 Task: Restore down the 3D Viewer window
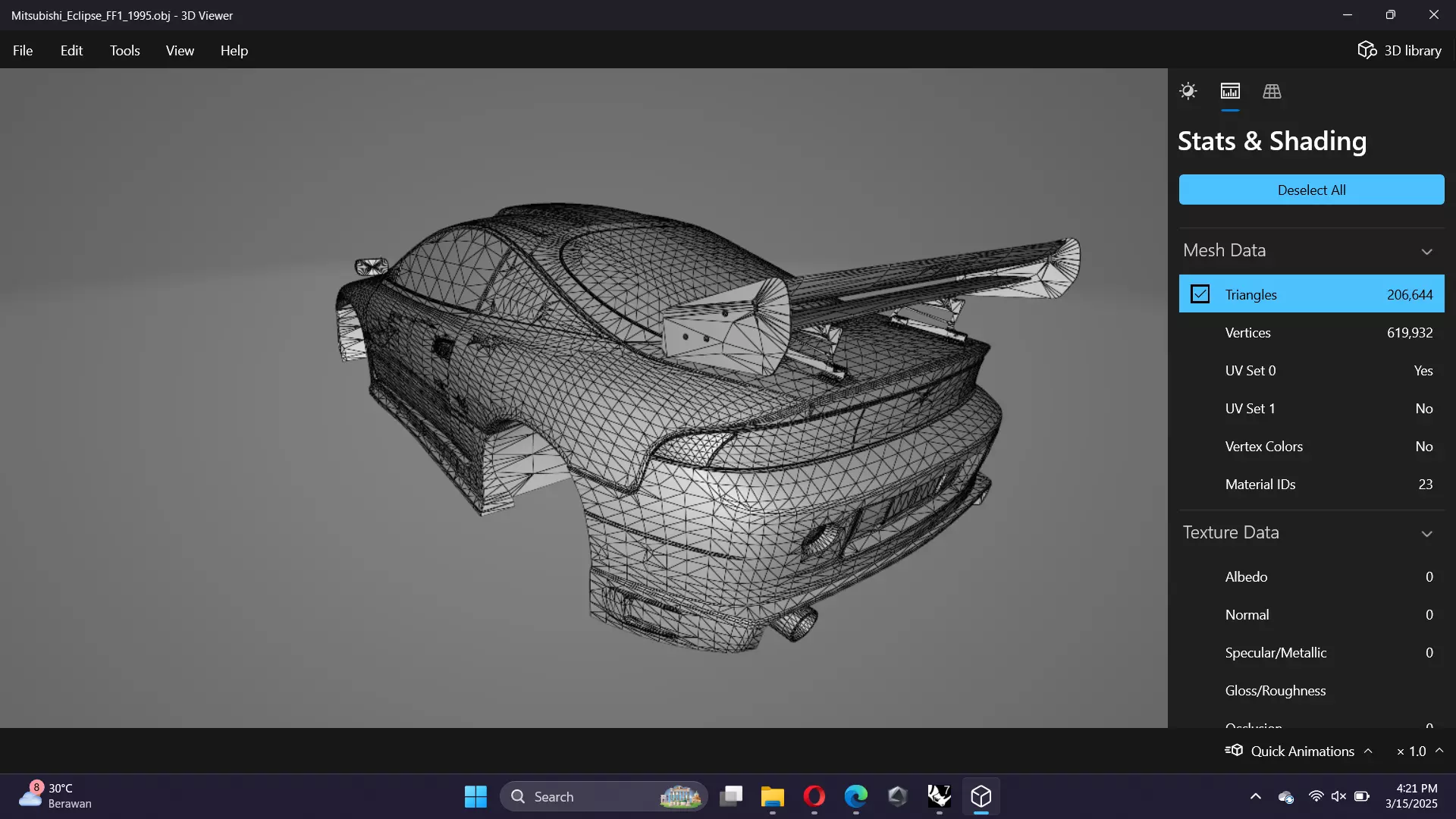[x=1390, y=15]
